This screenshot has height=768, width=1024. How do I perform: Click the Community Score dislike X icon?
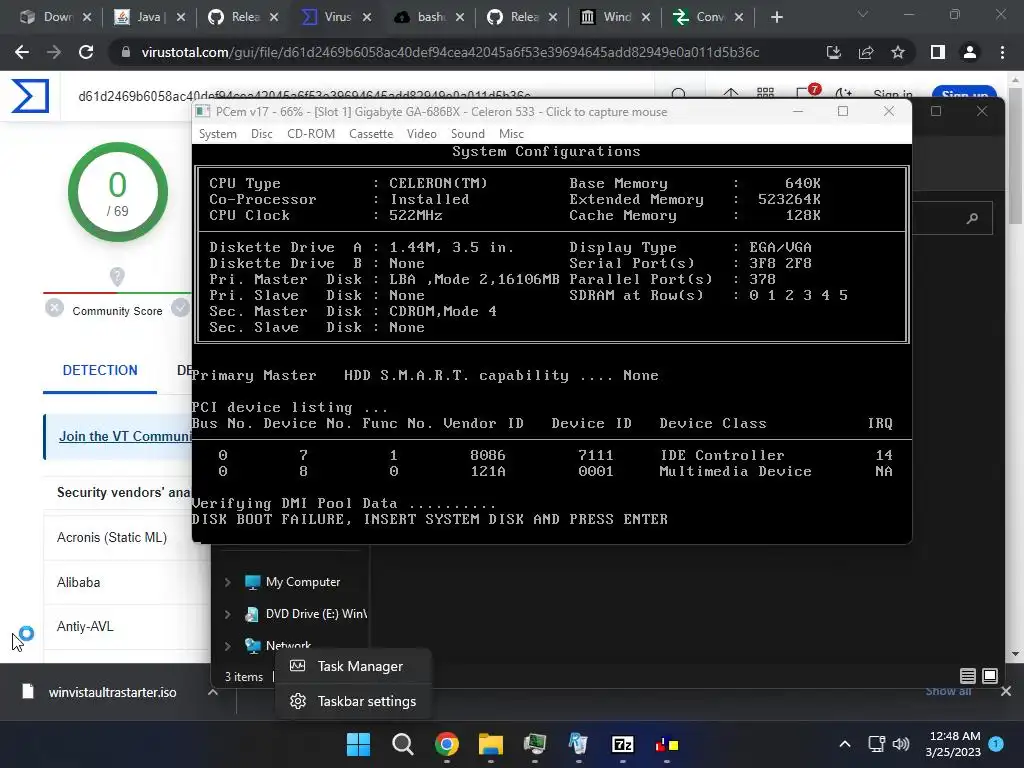[x=55, y=307]
